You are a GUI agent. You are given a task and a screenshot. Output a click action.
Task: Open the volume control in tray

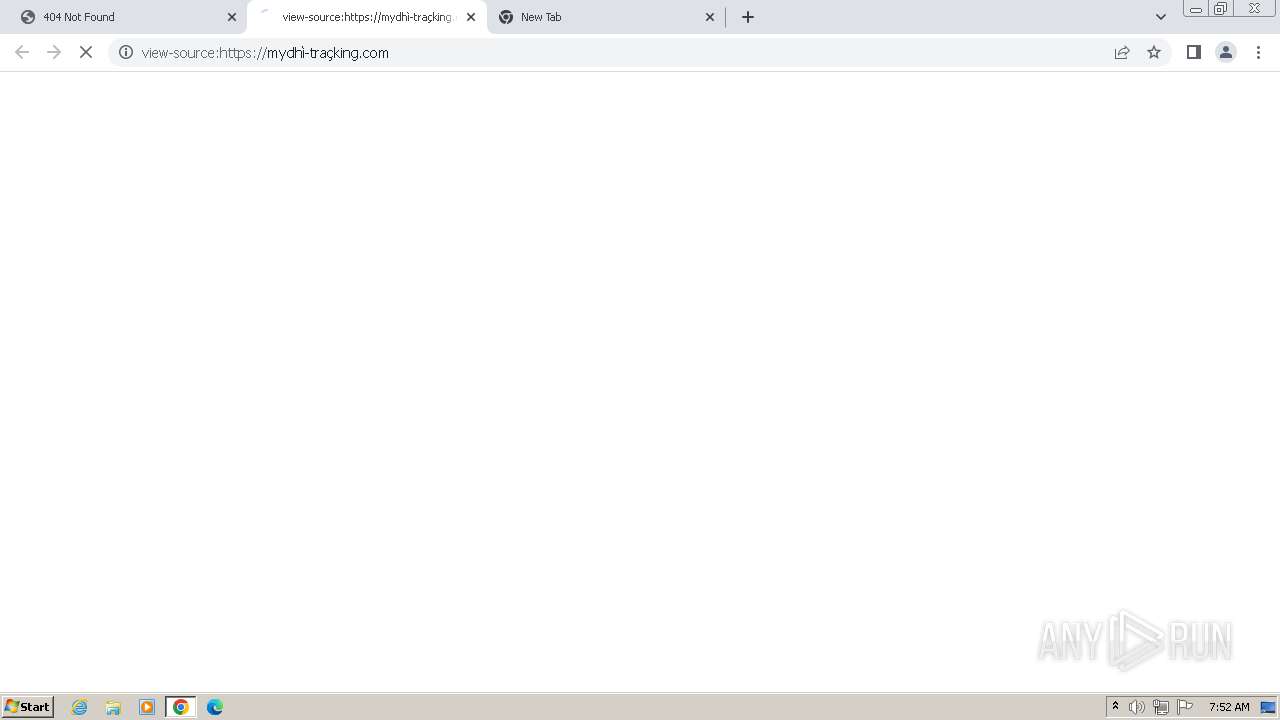[1137, 707]
